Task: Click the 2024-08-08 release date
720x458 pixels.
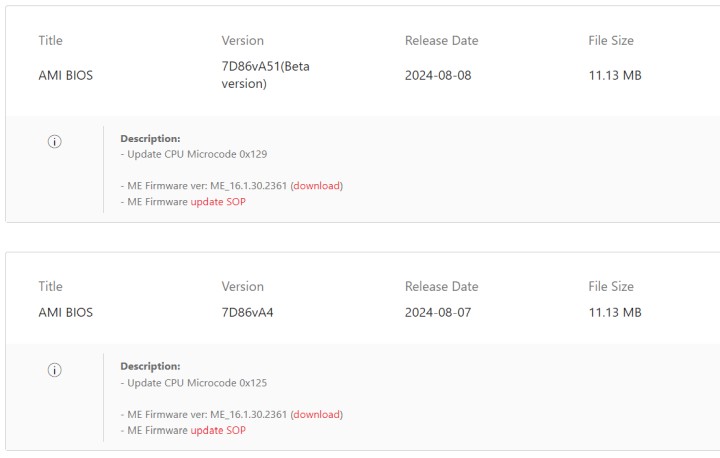Action: (x=437, y=75)
